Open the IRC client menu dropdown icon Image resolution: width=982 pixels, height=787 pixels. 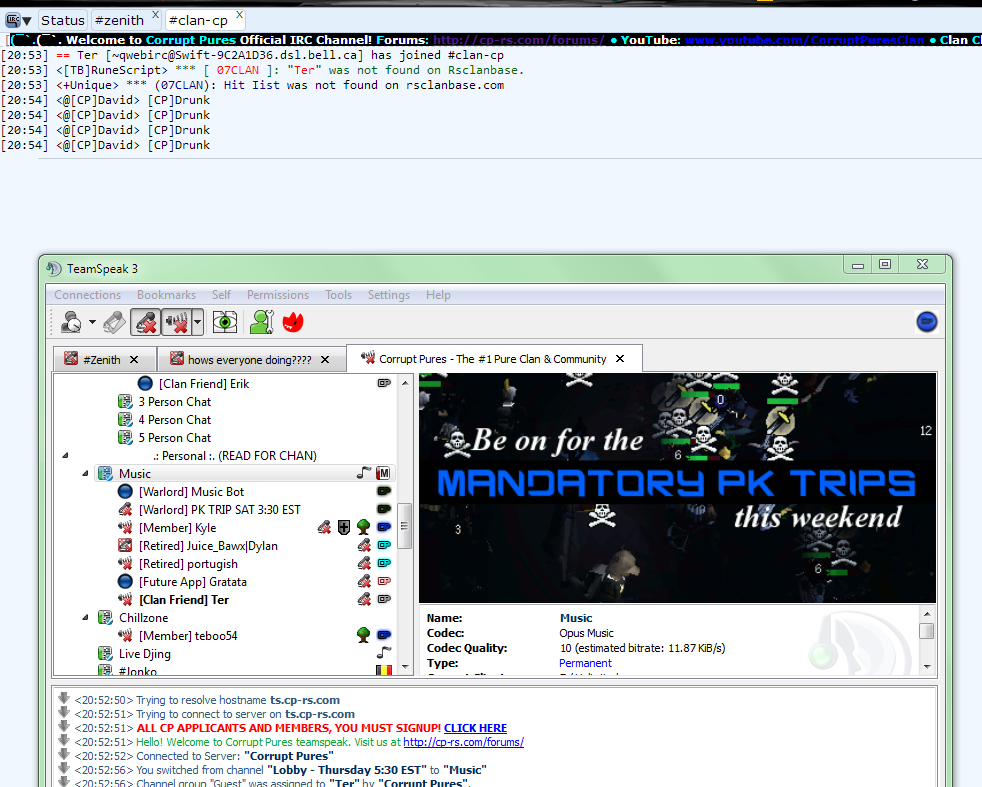18,21
